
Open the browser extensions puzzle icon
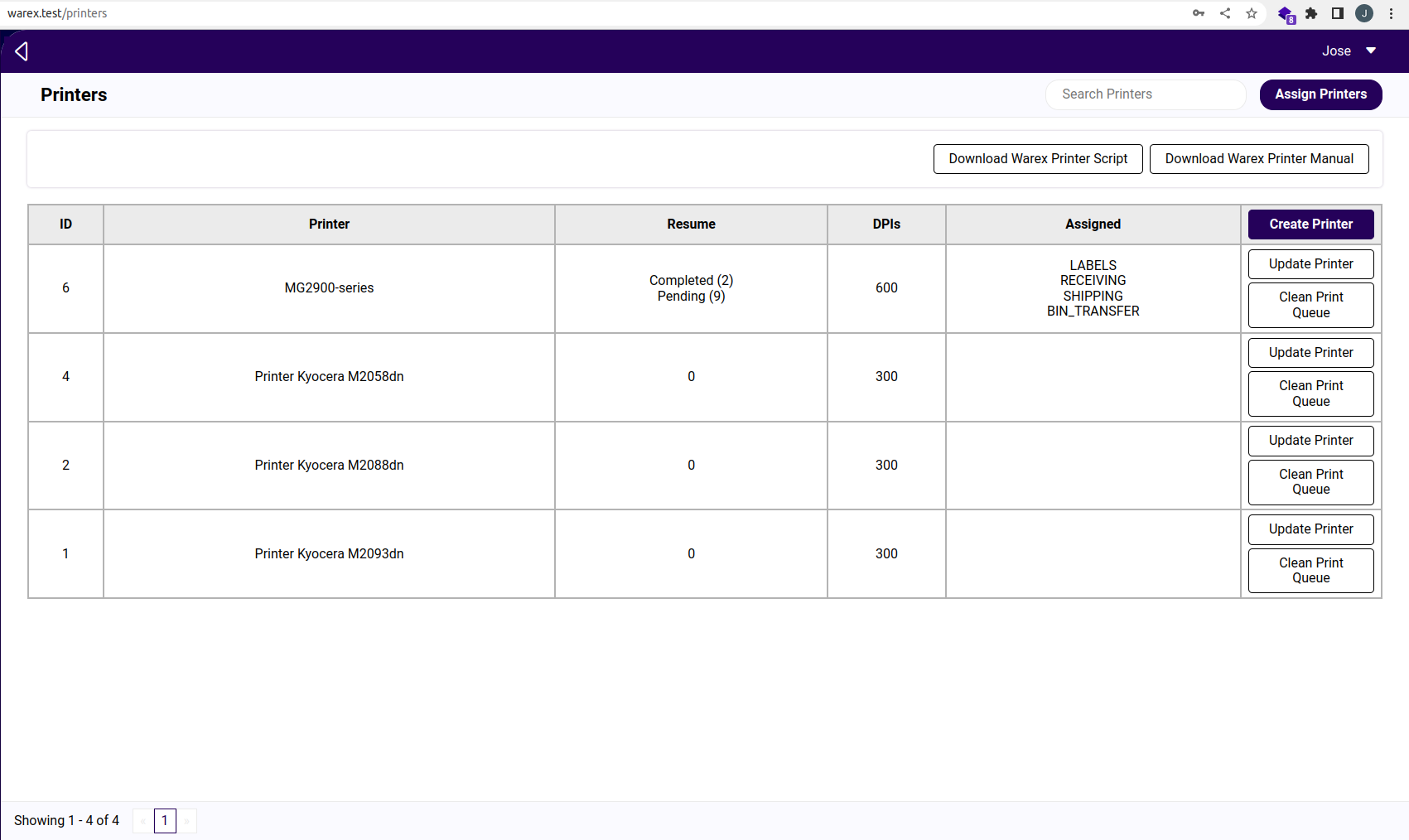(x=1311, y=13)
